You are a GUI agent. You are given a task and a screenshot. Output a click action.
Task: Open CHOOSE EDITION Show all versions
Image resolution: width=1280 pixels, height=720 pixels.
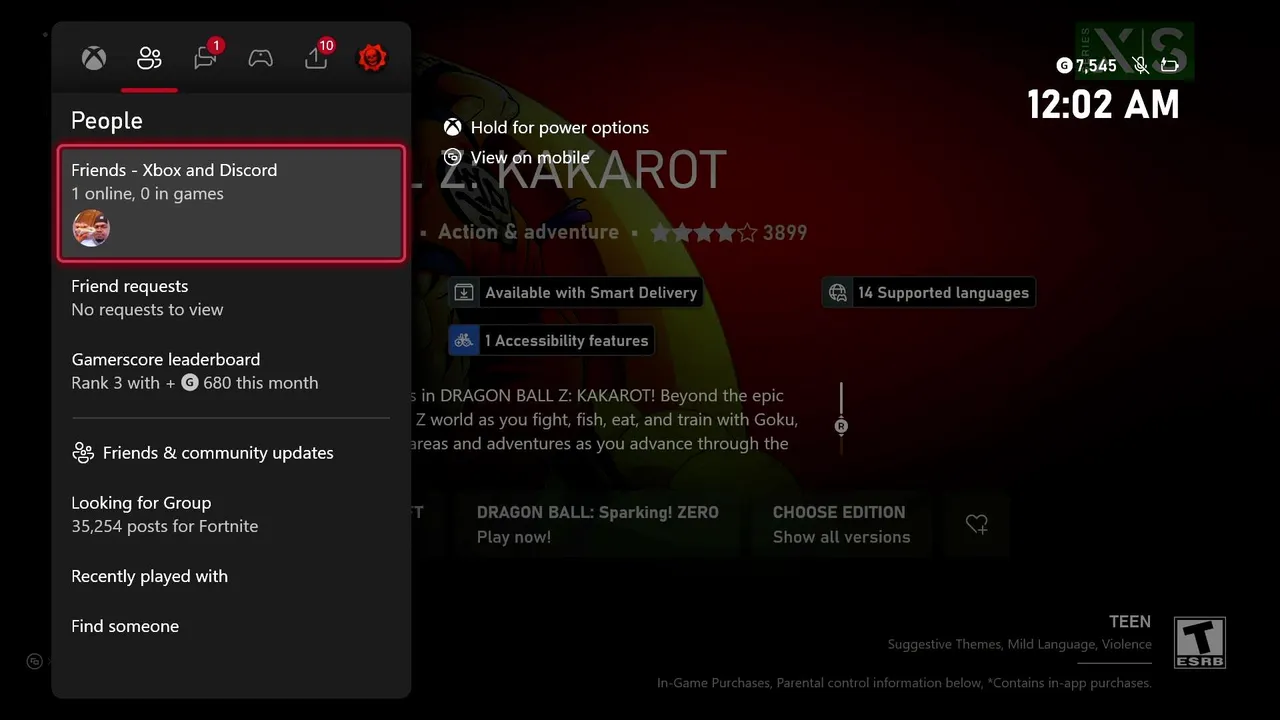(x=841, y=524)
